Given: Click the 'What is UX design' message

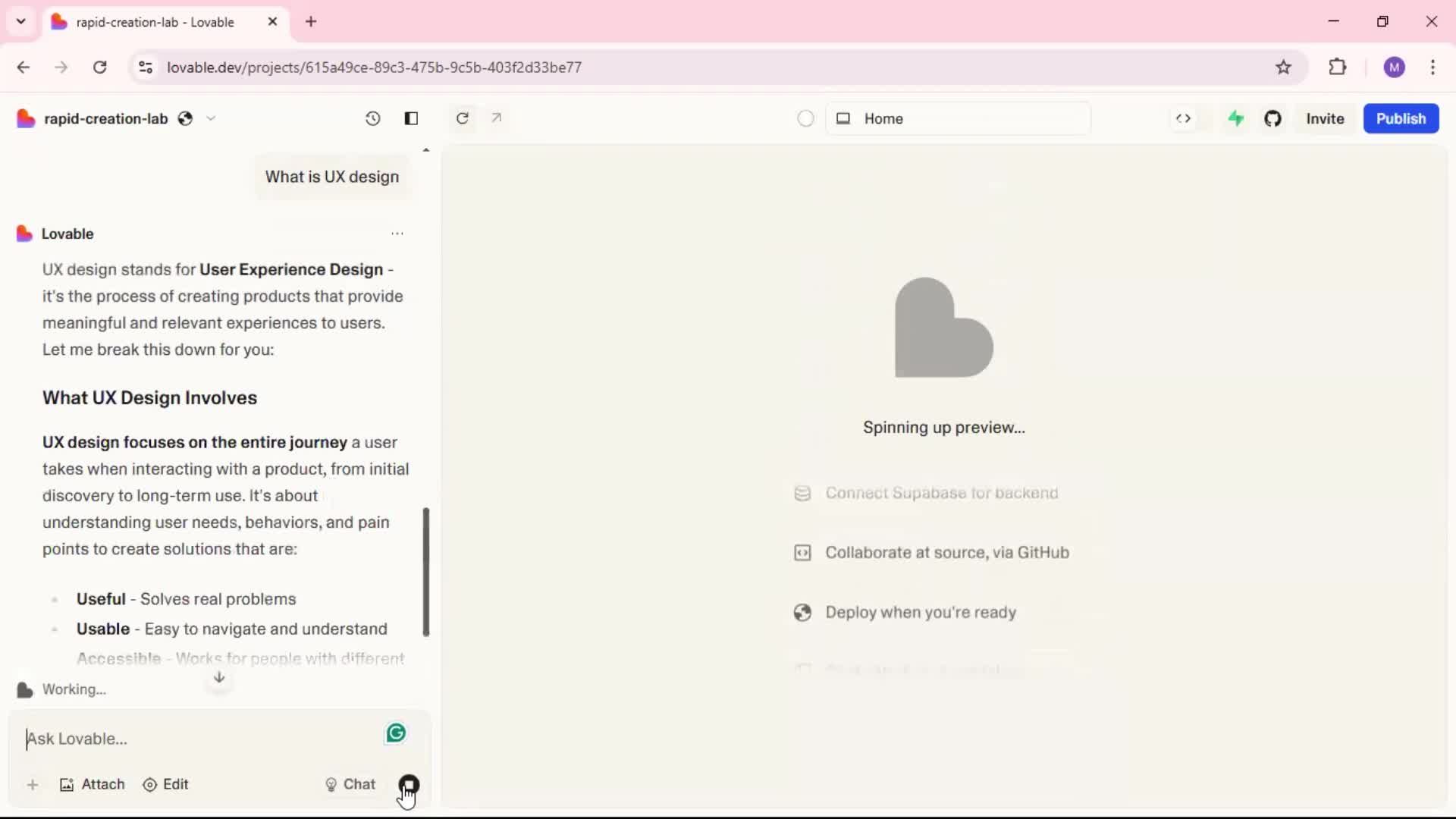Looking at the screenshot, I should [x=332, y=177].
